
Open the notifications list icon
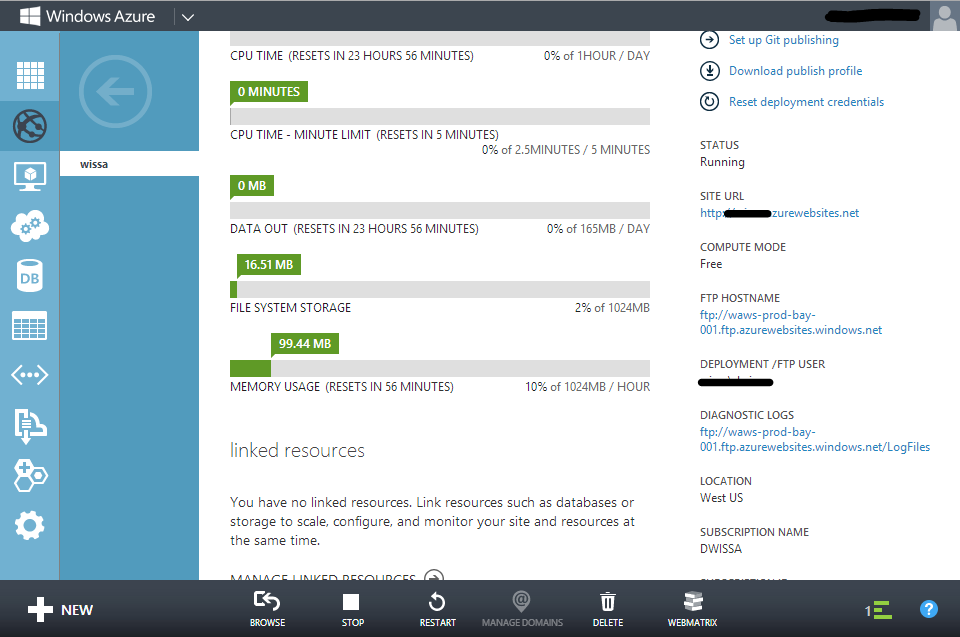coord(879,610)
